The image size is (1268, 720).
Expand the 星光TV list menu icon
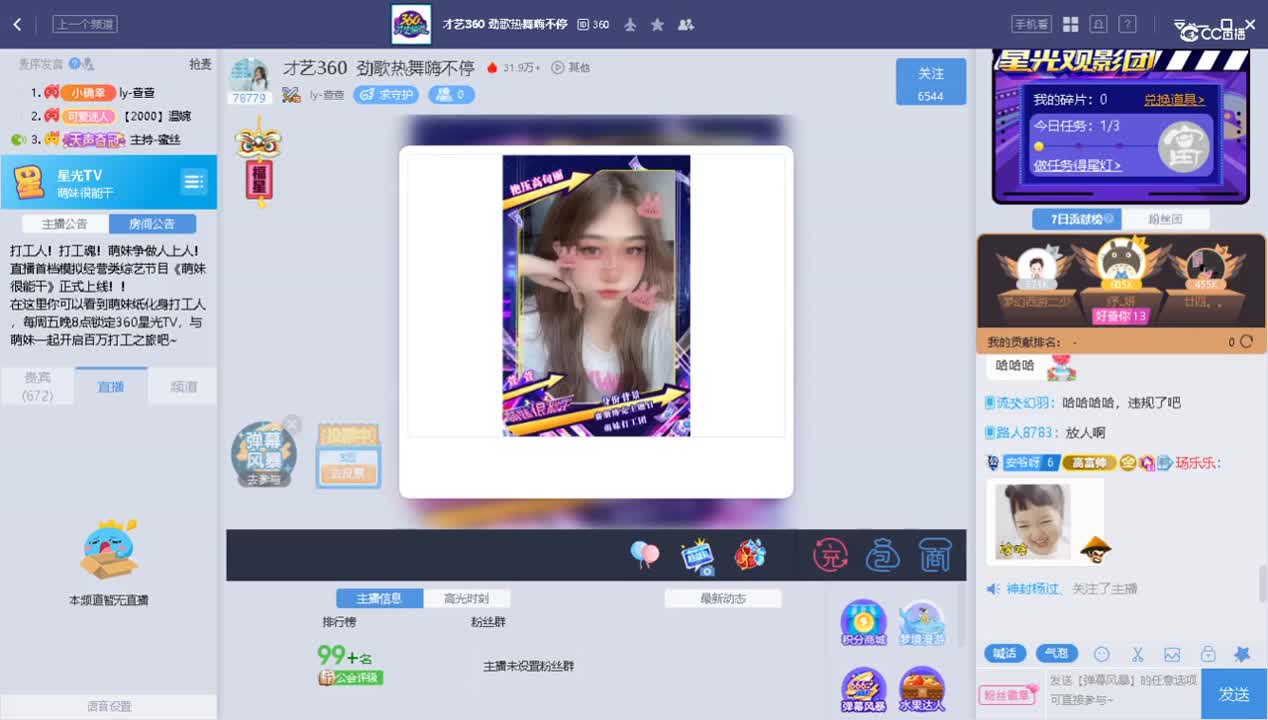coord(193,182)
